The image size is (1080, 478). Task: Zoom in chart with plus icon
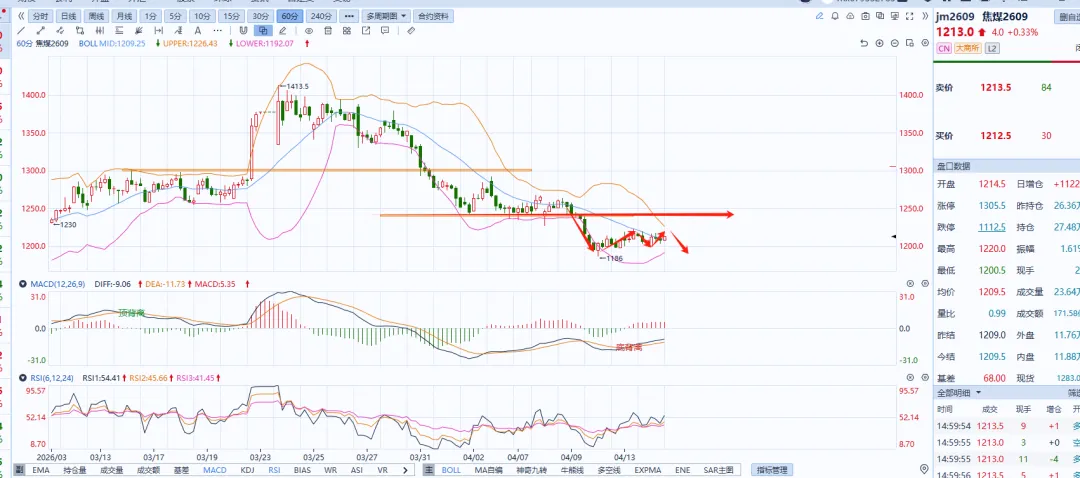click(x=880, y=43)
